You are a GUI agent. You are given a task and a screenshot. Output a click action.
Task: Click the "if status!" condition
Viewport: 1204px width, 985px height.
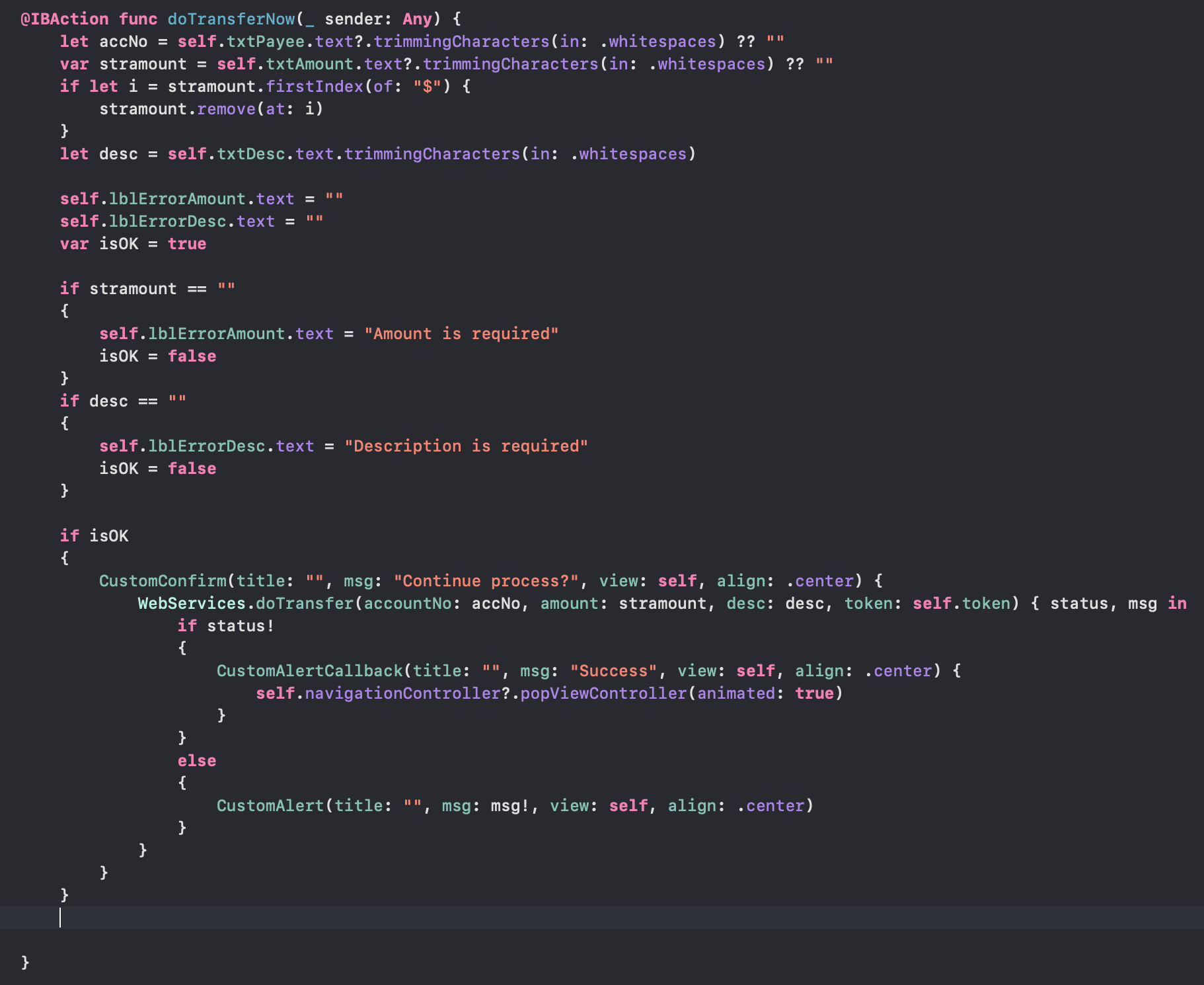226,626
